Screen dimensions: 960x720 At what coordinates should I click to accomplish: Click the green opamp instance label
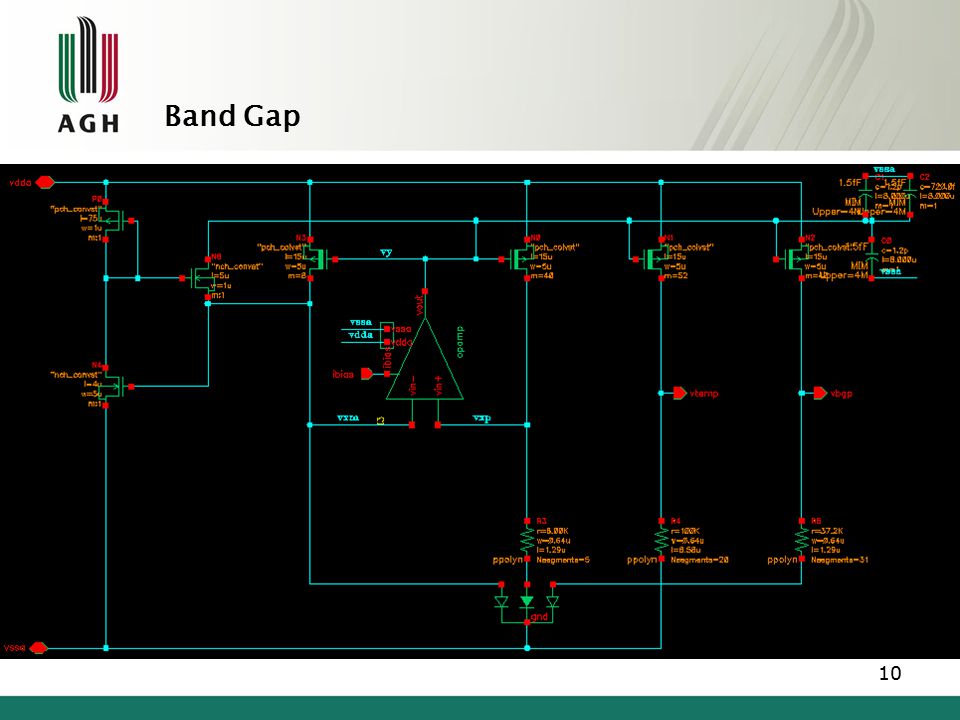[460, 342]
